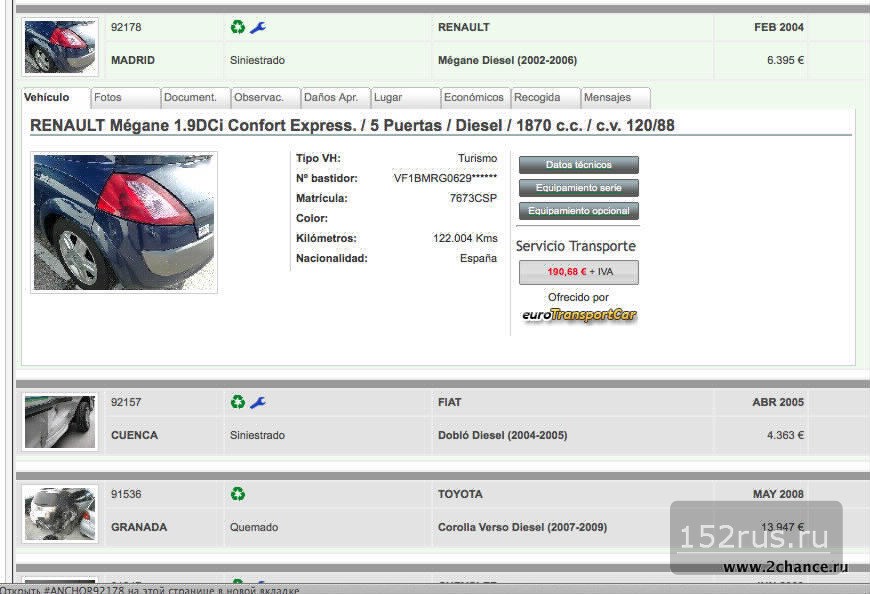The image size is (870, 594).
Task: Click Siniestrado status in Fiat row
Action: coord(257,435)
